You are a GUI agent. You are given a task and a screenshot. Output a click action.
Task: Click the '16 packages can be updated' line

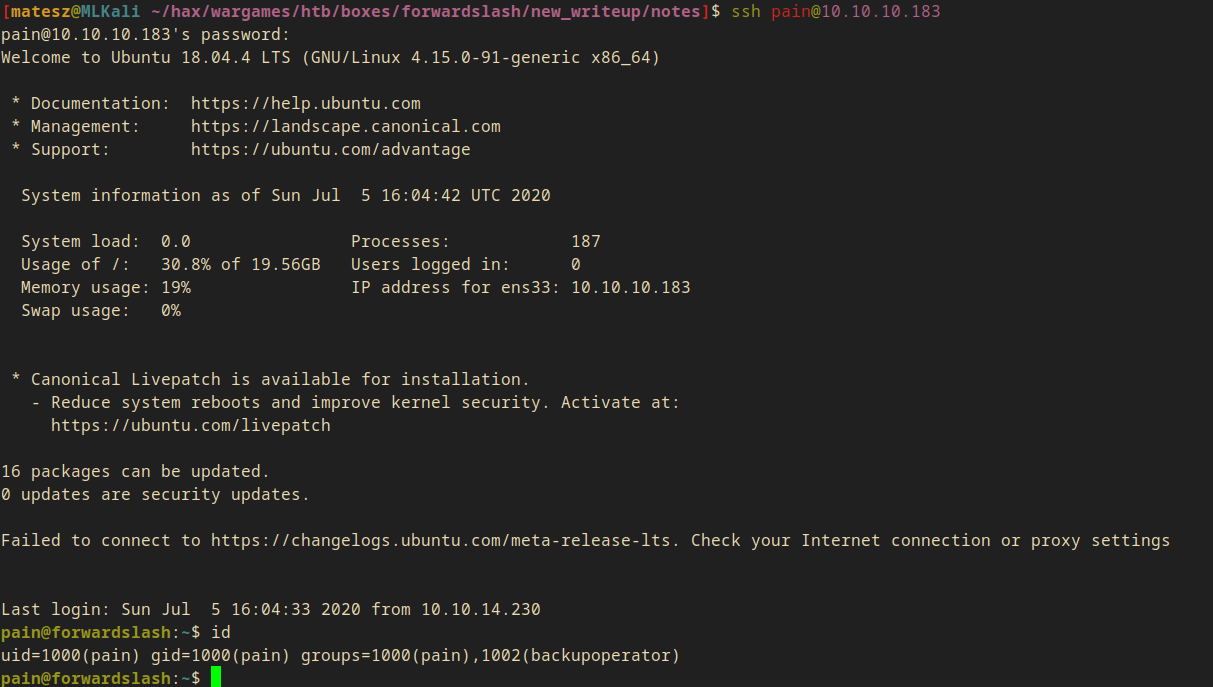point(135,471)
